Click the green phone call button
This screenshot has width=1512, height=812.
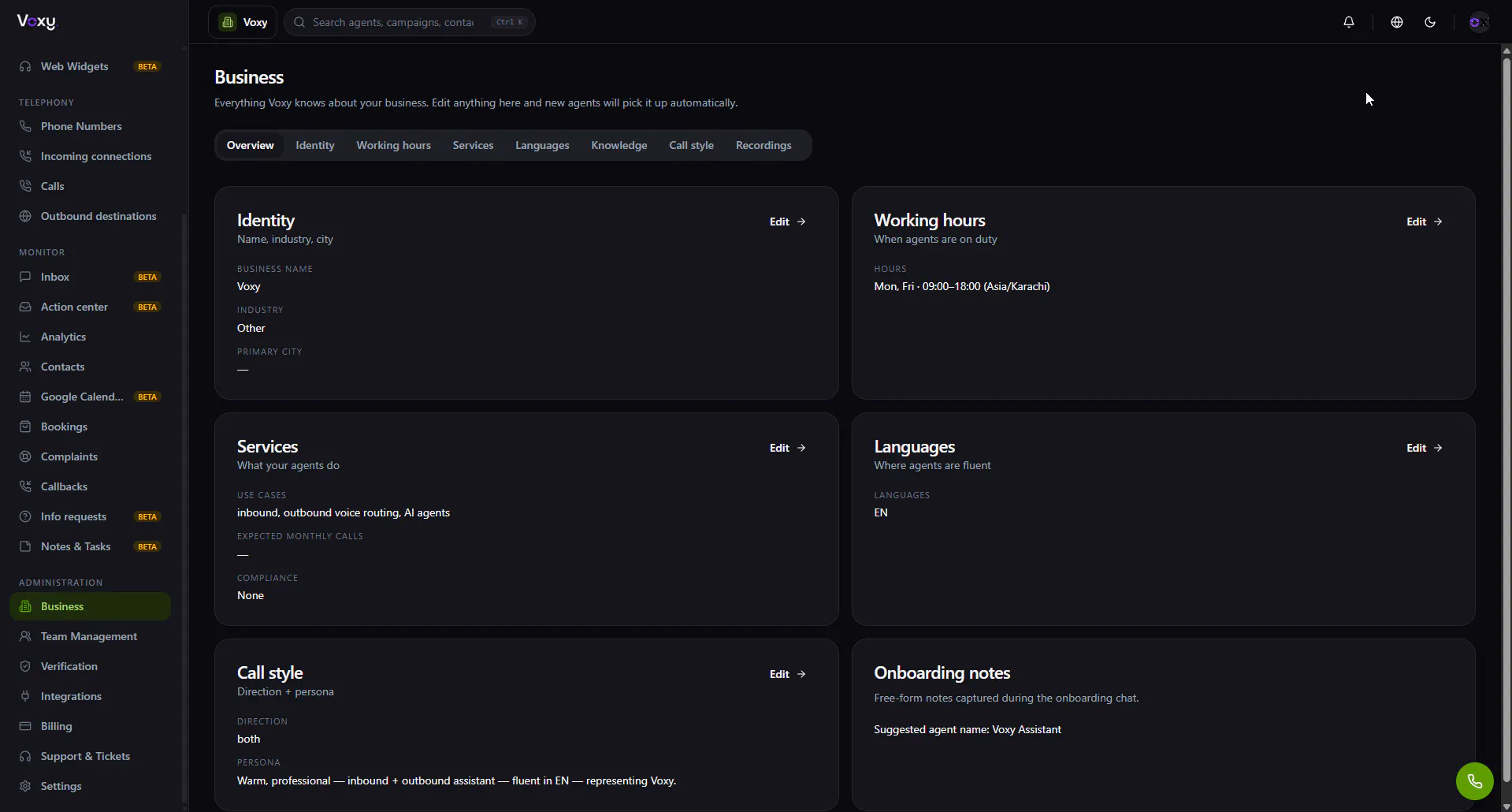(1475, 781)
